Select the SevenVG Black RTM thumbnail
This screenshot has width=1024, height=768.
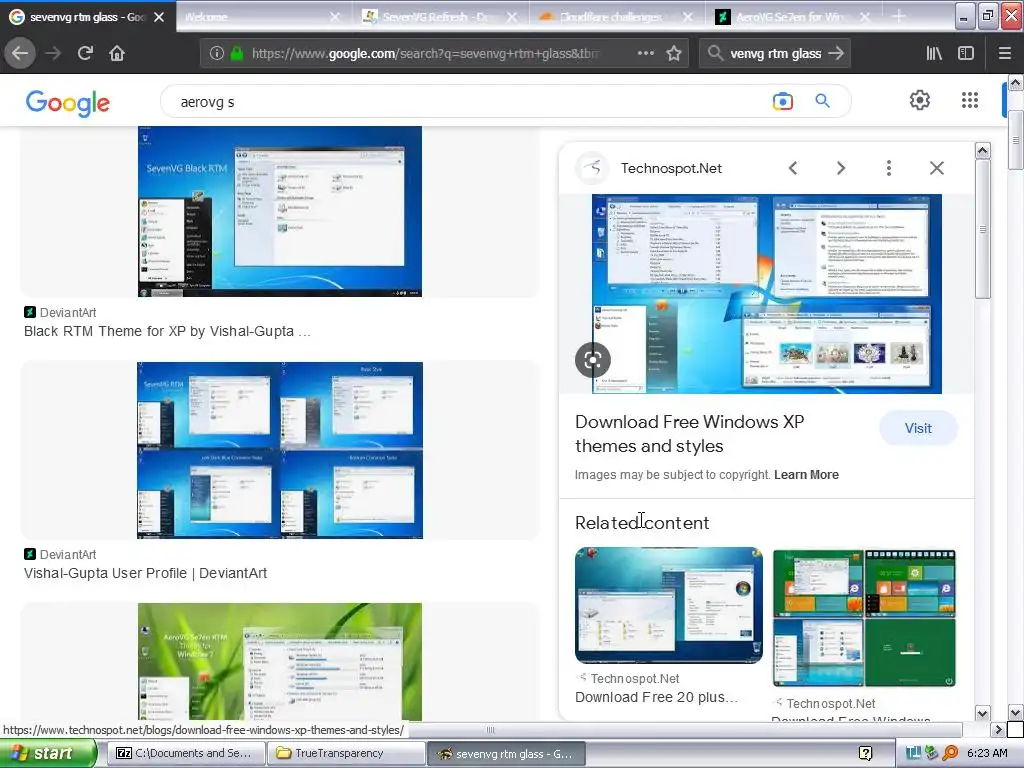280,212
